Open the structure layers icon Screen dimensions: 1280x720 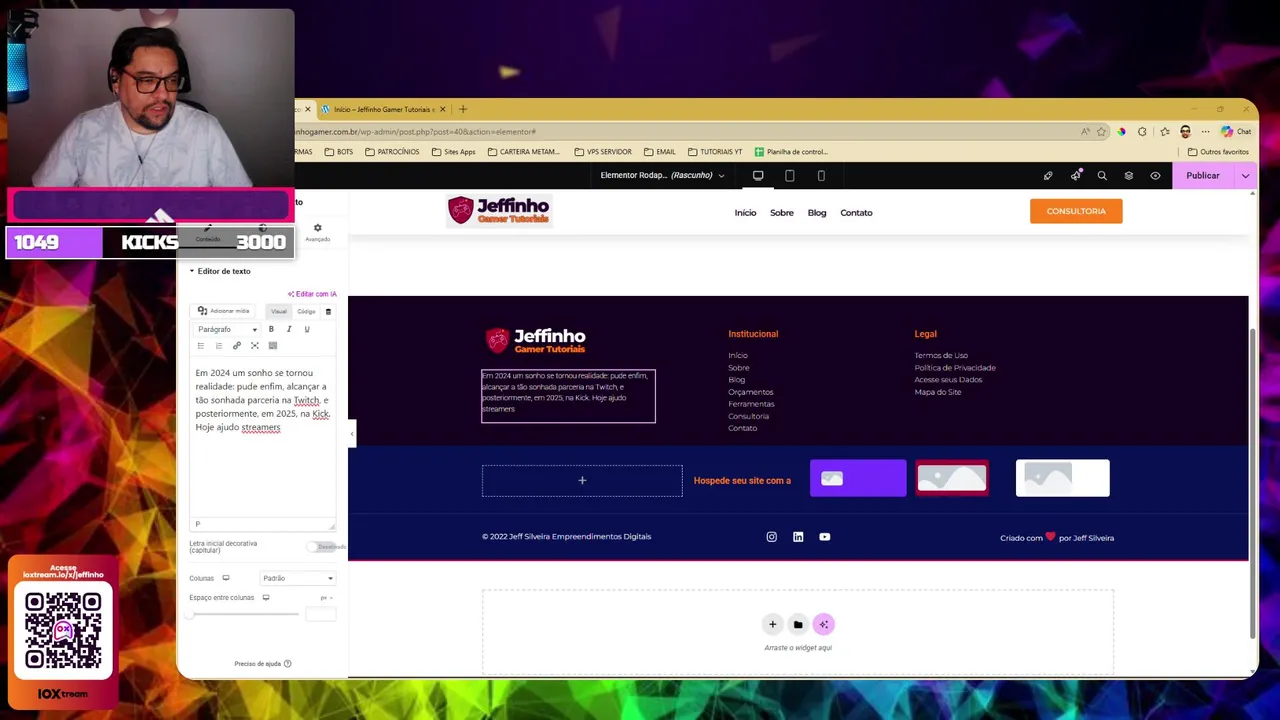tap(1129, 176)
